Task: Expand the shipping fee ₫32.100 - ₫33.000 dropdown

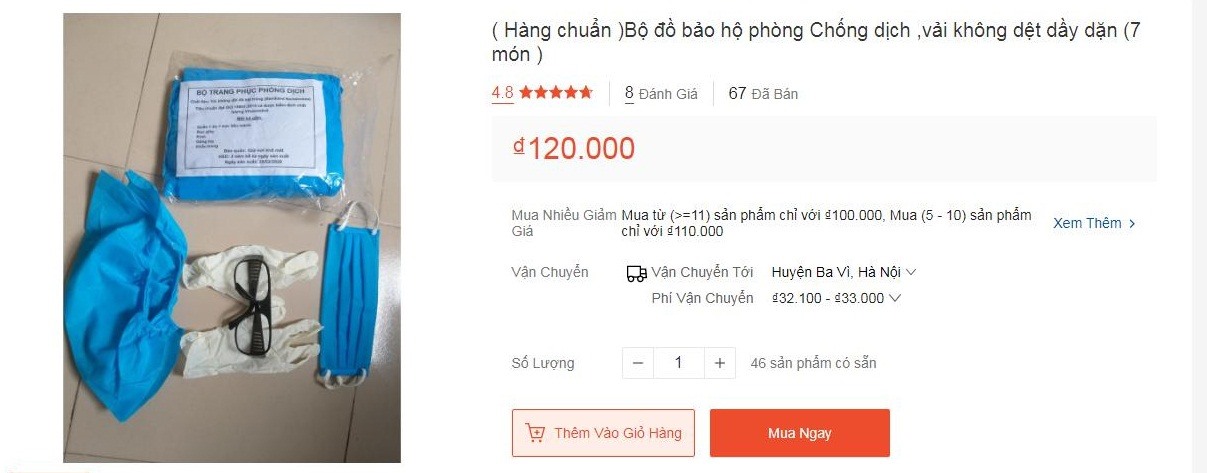Action: [836, 298]
